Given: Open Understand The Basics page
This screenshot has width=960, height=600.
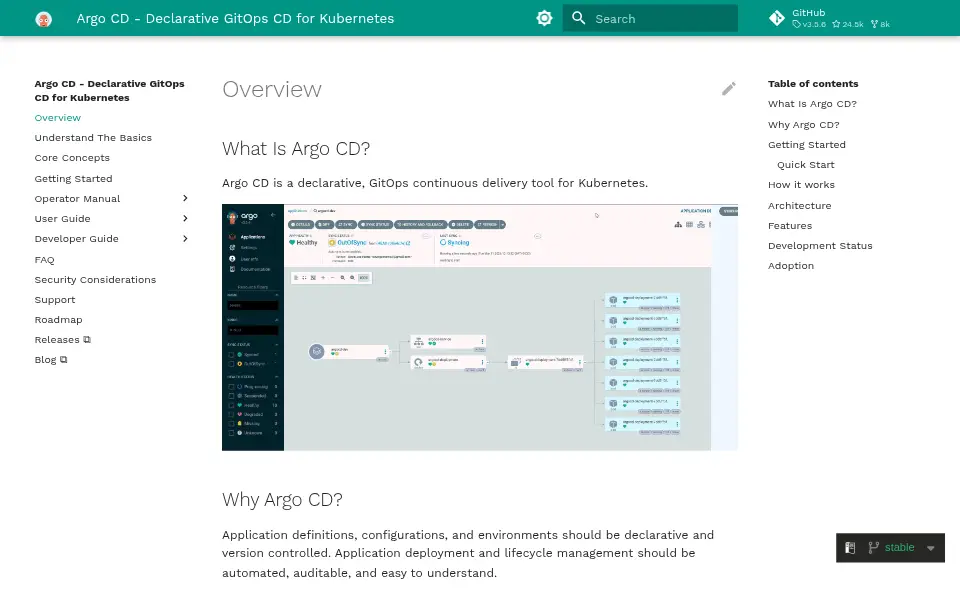Looking at the screenshot, I should coord(93,138).
